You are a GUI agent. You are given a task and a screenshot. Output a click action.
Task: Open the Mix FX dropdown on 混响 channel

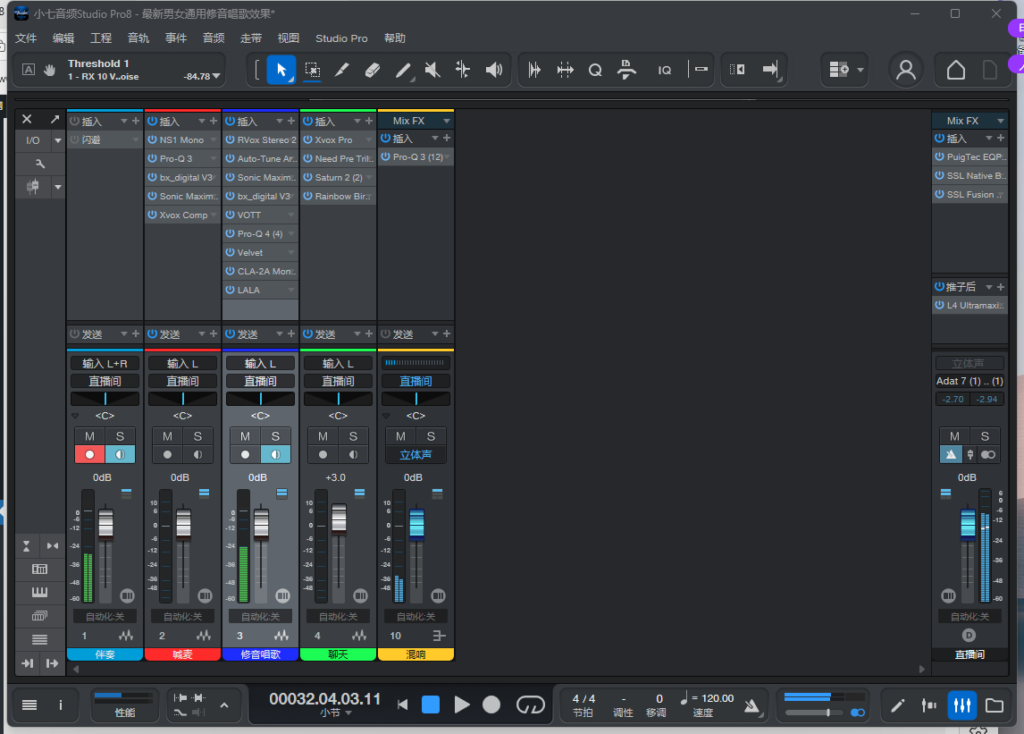pyautogui.click(x=446, y=121)
